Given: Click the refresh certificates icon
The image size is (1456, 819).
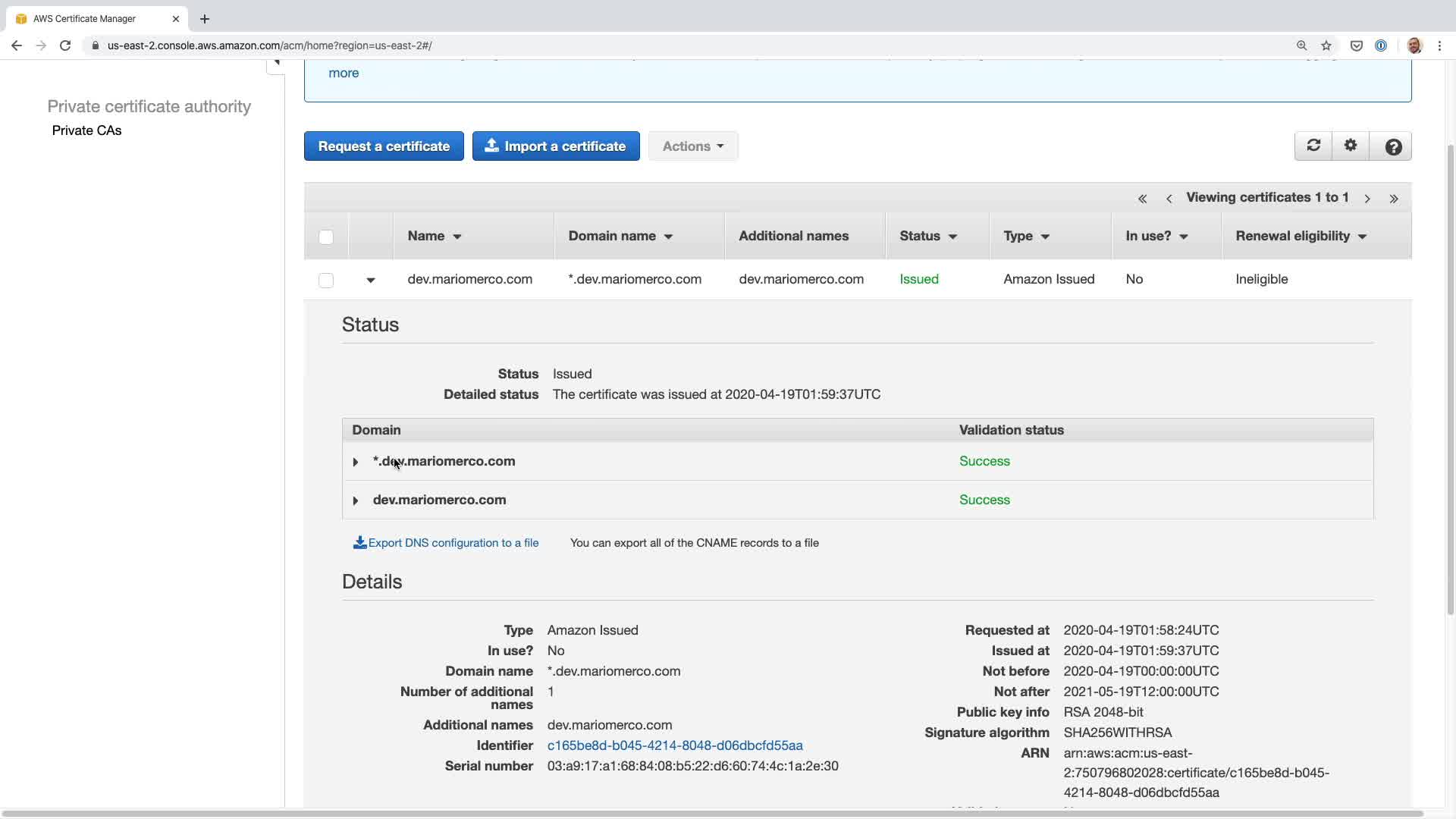Looking at the screenshot, I should (x=1313, y=146).
